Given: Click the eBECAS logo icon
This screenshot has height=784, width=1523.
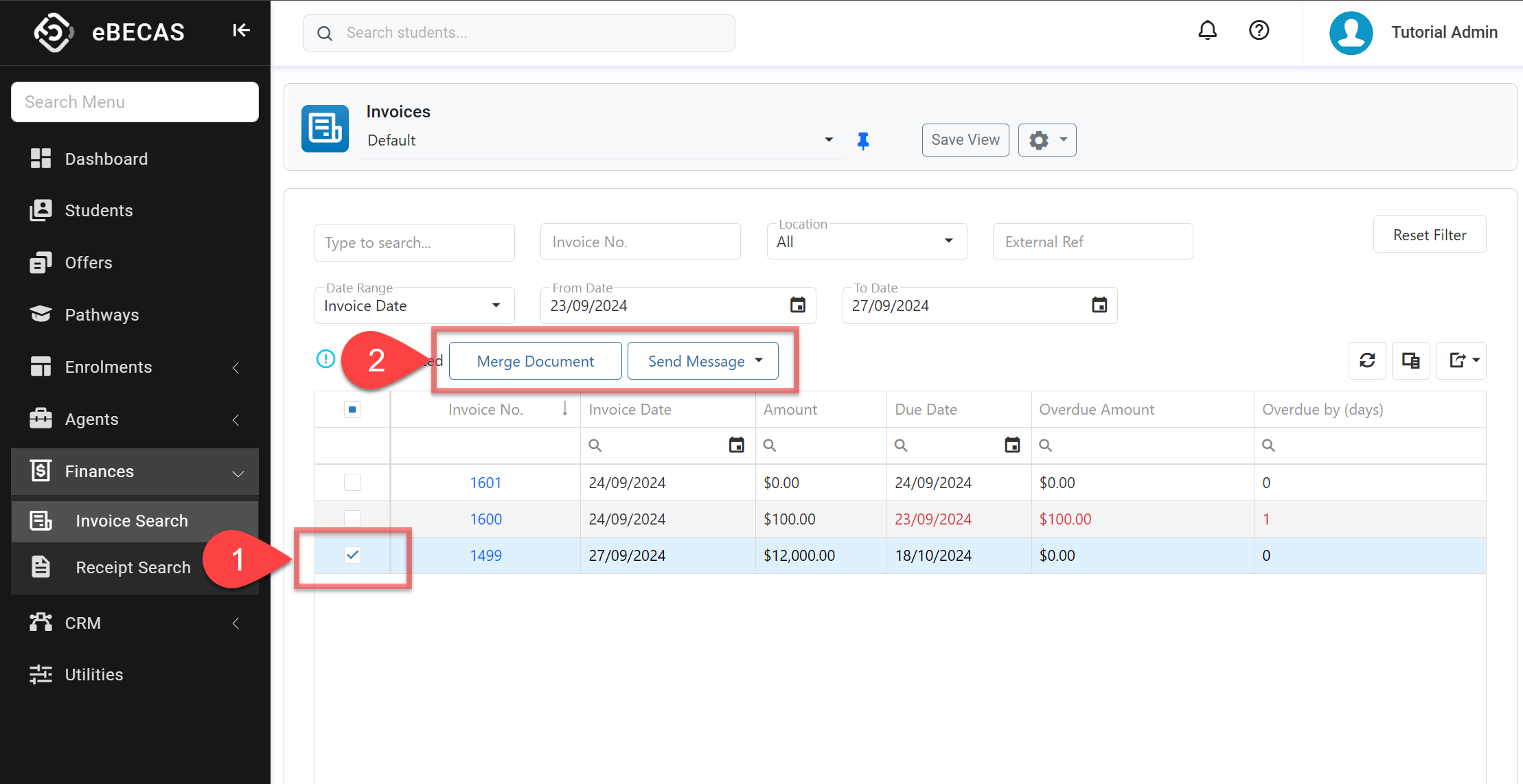Looking at the screenshot, I should click(54, 32).
